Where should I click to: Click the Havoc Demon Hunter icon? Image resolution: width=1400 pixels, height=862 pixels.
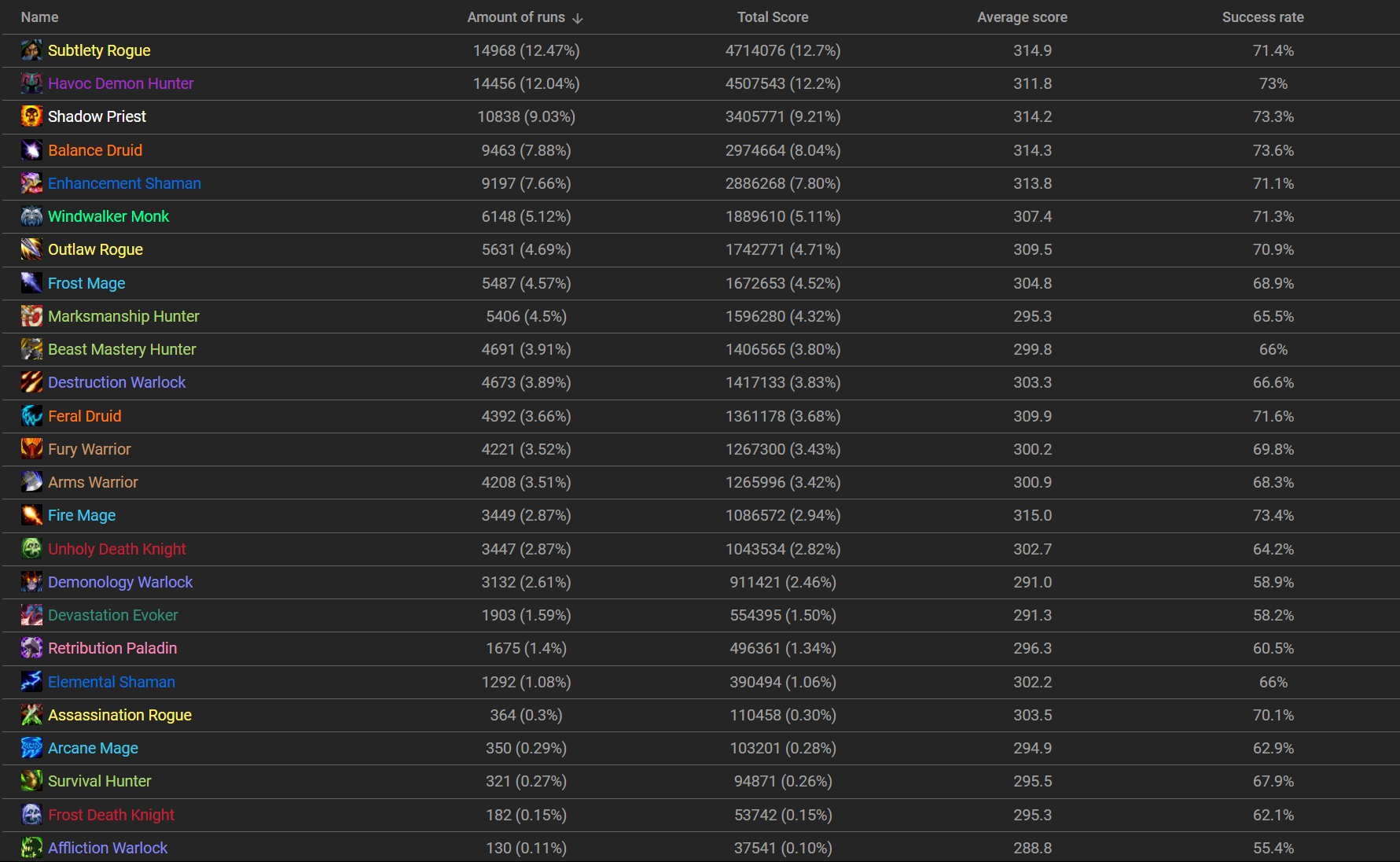click(x=31, y=83)
